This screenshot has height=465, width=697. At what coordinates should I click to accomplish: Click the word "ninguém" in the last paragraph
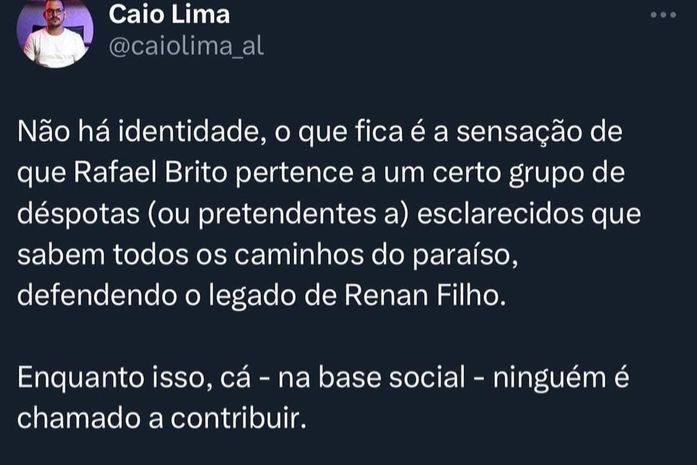pos(549,379)
